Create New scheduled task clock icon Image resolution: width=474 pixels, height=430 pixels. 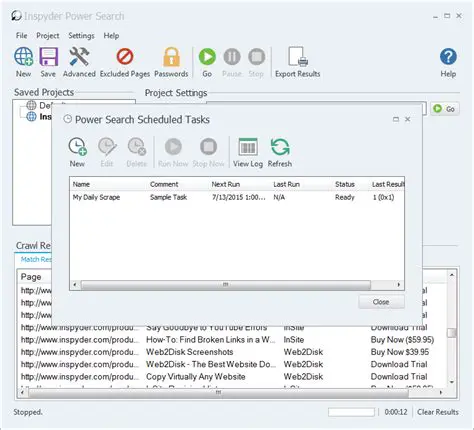click(x=77, y=147)
